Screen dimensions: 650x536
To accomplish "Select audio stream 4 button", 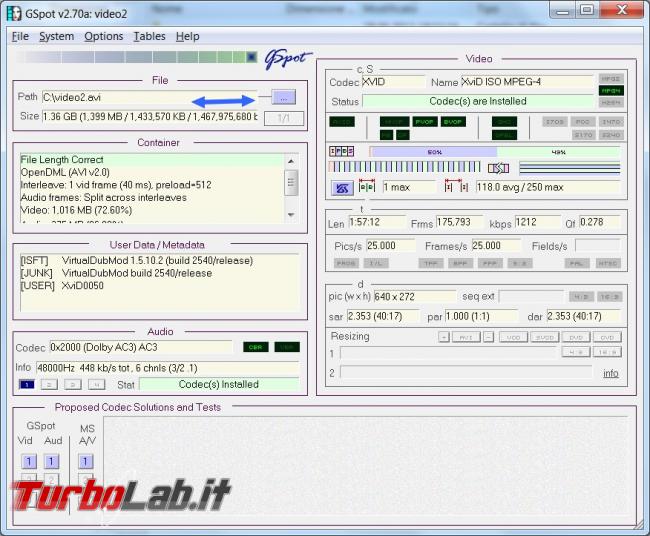I will pyautogui.click(x=97, y=385).
